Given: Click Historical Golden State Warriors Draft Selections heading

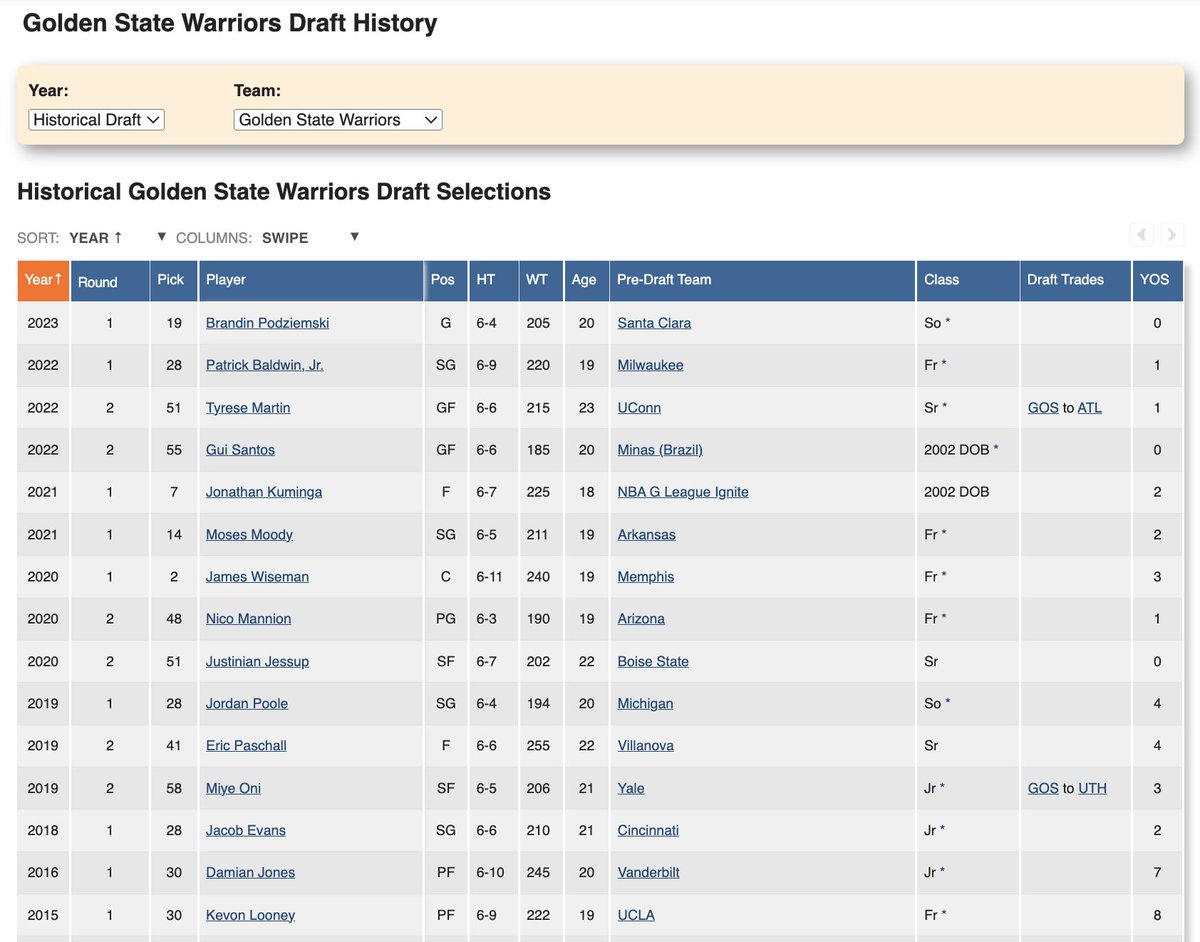Looking at the screenshot, I should pyautogui.click(x=284, y=191).
